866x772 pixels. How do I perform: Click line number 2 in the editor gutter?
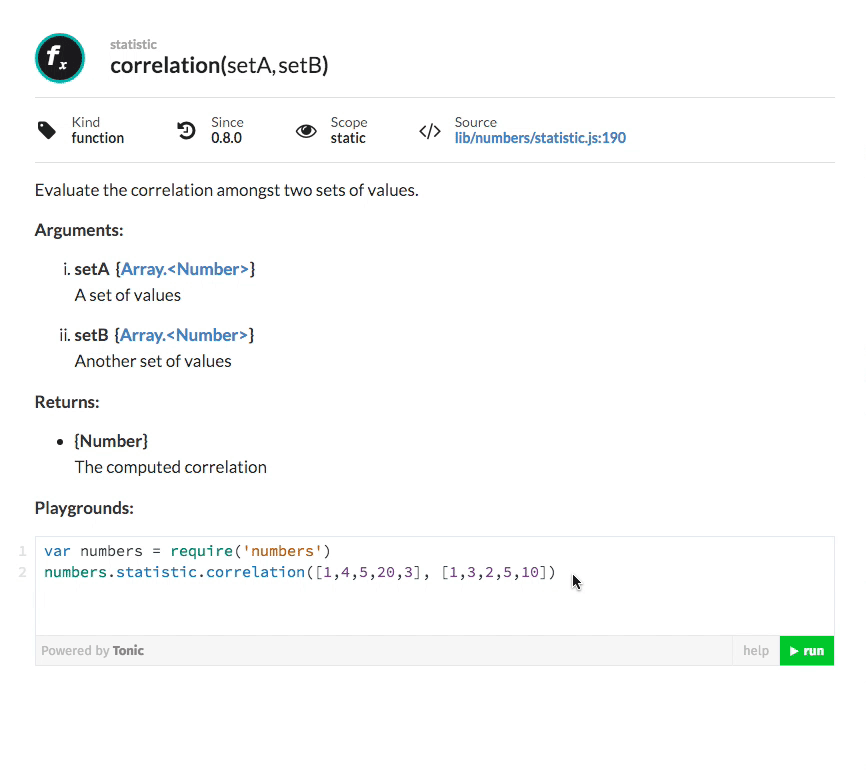coord(22,572)
